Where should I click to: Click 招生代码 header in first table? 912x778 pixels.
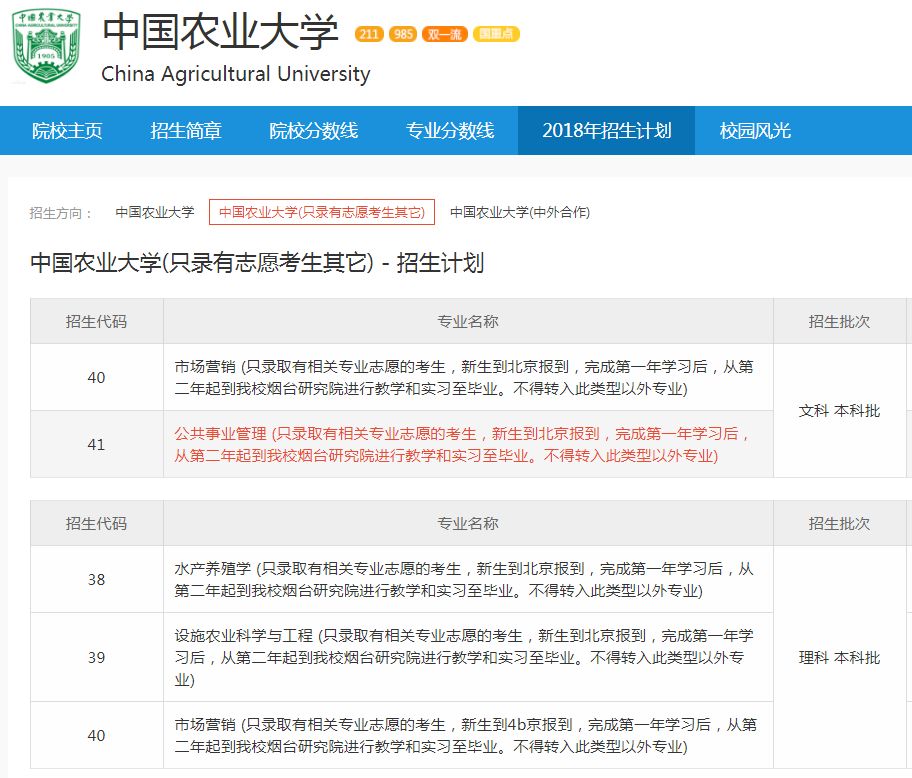pyautogui.click(x=97, y=322)
